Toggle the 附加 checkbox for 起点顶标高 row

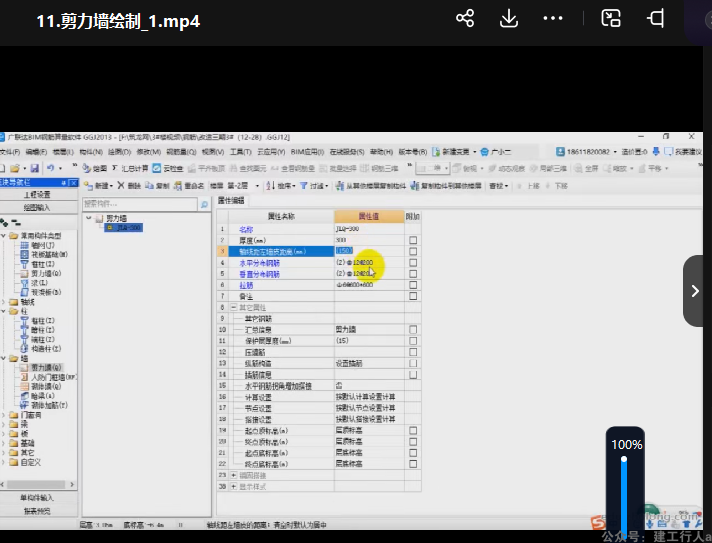coord(413,430)
